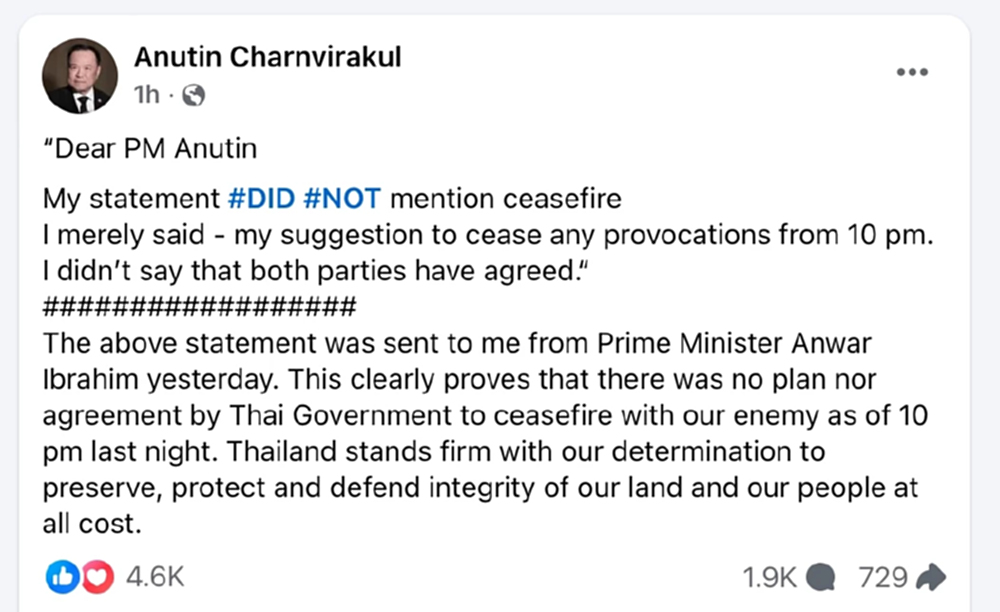This screenshot has width=1000, height=612.
Task: Open comments via the speech bubble icon
Action: click(820, 576)
